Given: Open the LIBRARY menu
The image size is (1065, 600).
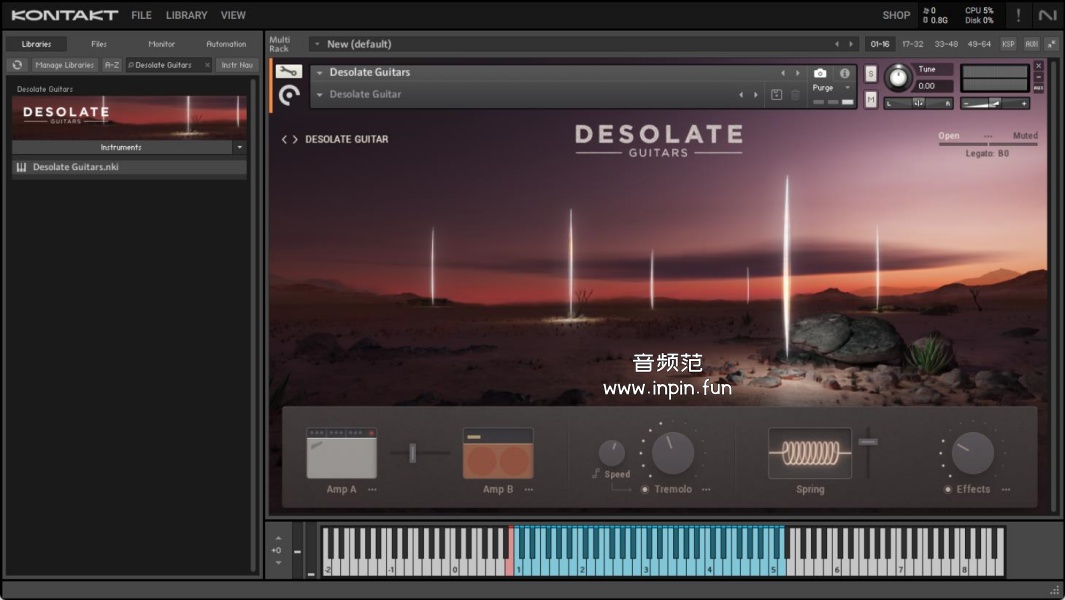Looking at the screenshot, I should [x=186, y=15].
